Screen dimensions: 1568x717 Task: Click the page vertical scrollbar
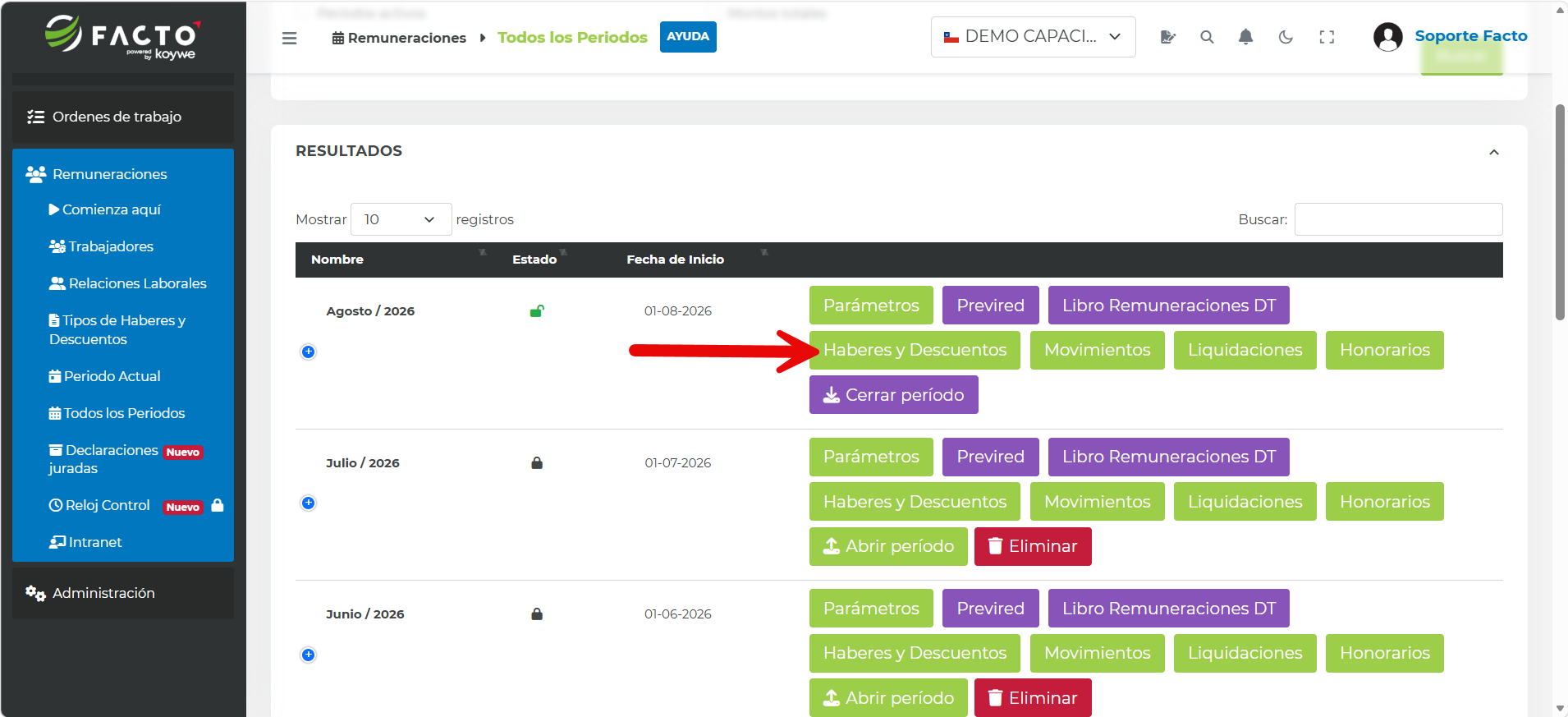[x=1560, y=212]
